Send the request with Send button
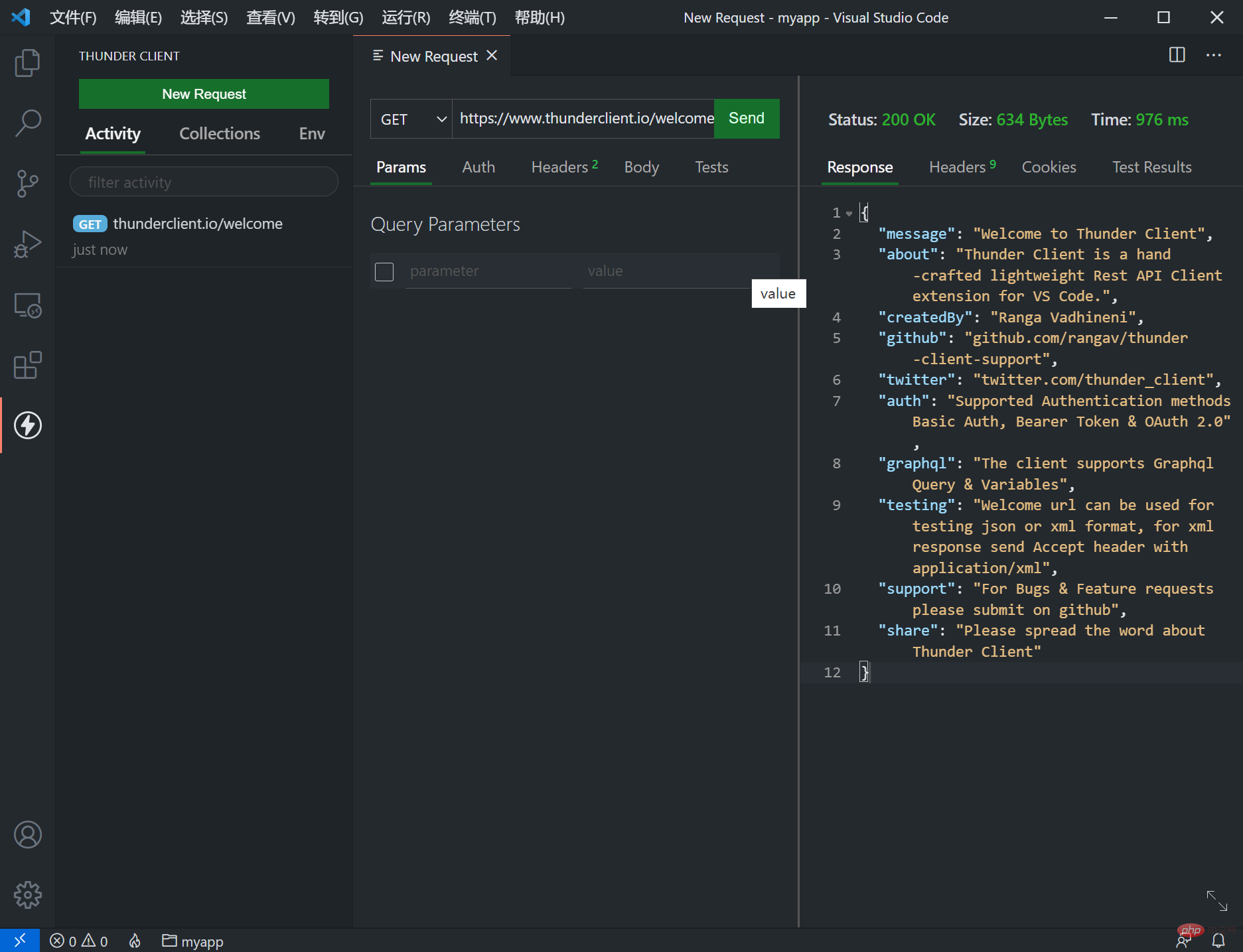Viewport: 1243px width, 952px height. coord(746,119)
